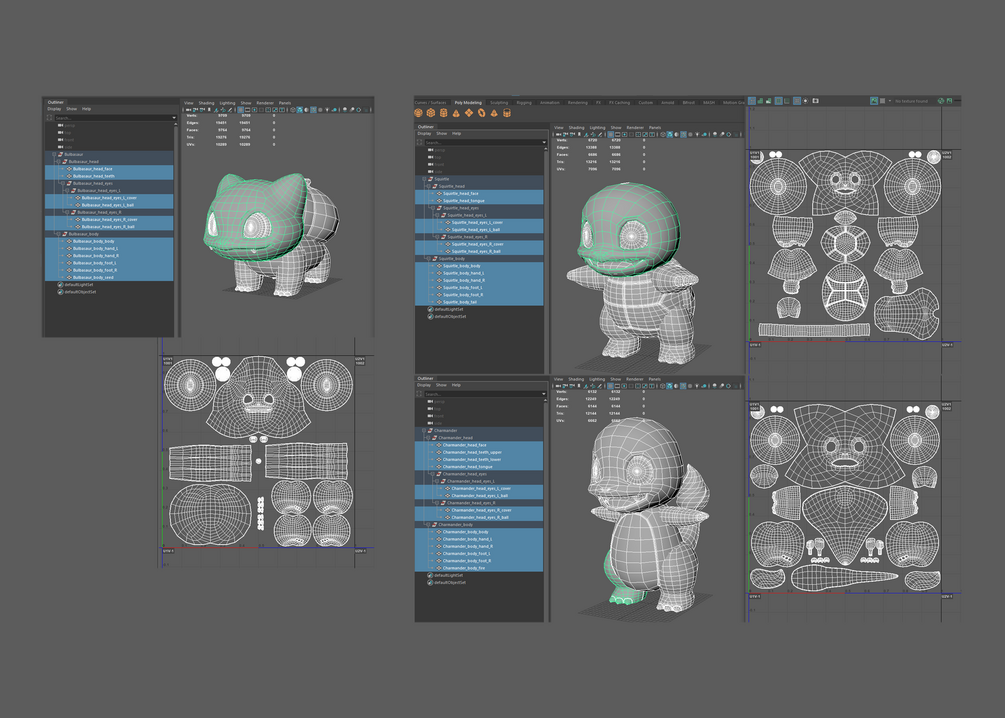Create a polygon cylinder from the shelf
Viewport: 1005px width, 718px height.
pyautogui.click(x=444, y=113)
